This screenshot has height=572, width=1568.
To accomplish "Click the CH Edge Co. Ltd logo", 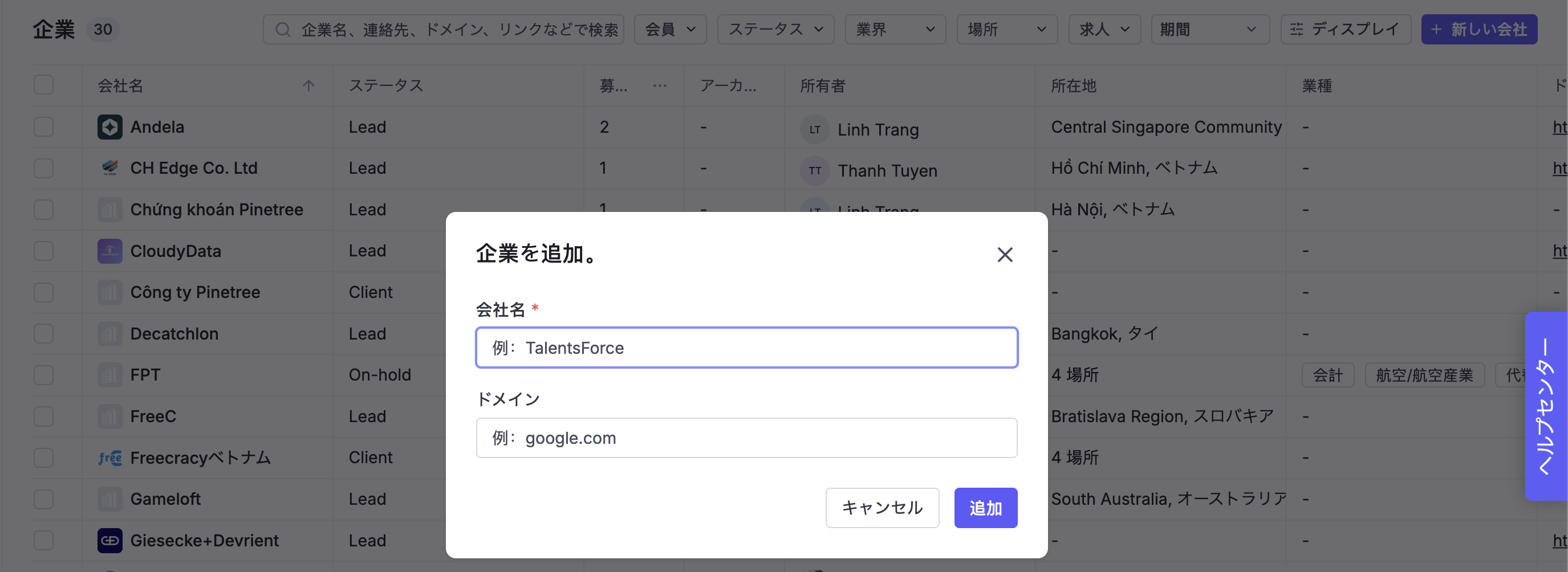I will click(x=109, y=168).
